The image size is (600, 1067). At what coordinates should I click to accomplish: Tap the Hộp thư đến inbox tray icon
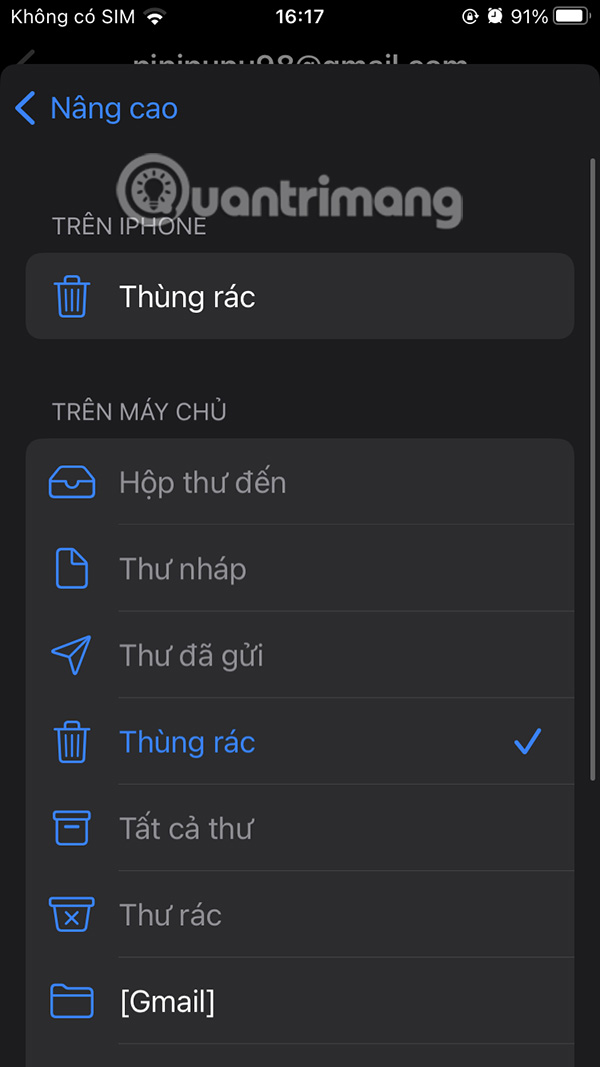click(x=71, y=483)
